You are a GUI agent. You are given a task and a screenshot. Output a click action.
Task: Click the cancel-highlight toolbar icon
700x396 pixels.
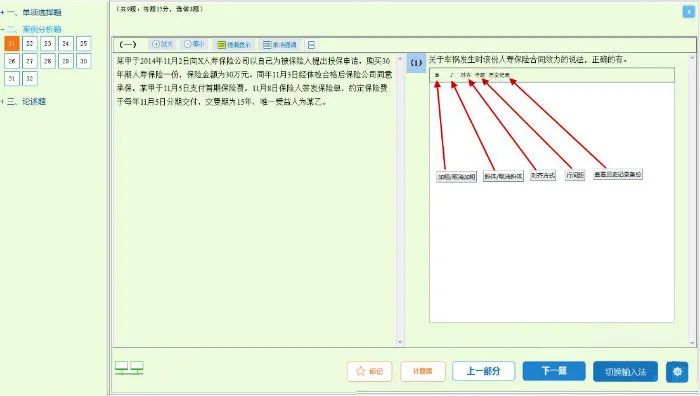pyautogui.click(x=279, y=45)
